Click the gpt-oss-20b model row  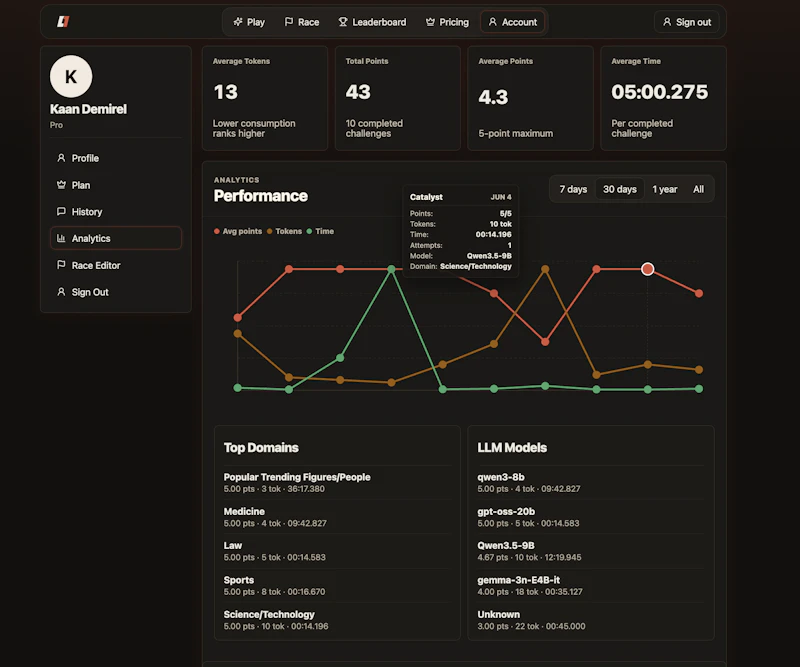tap(591, 517)
